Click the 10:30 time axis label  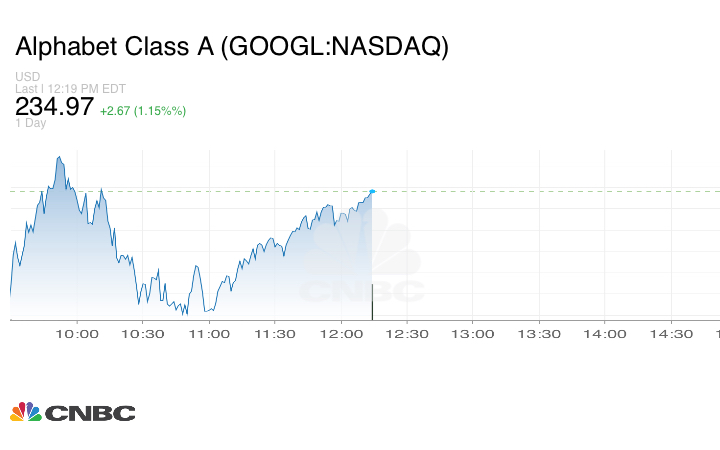143,334
